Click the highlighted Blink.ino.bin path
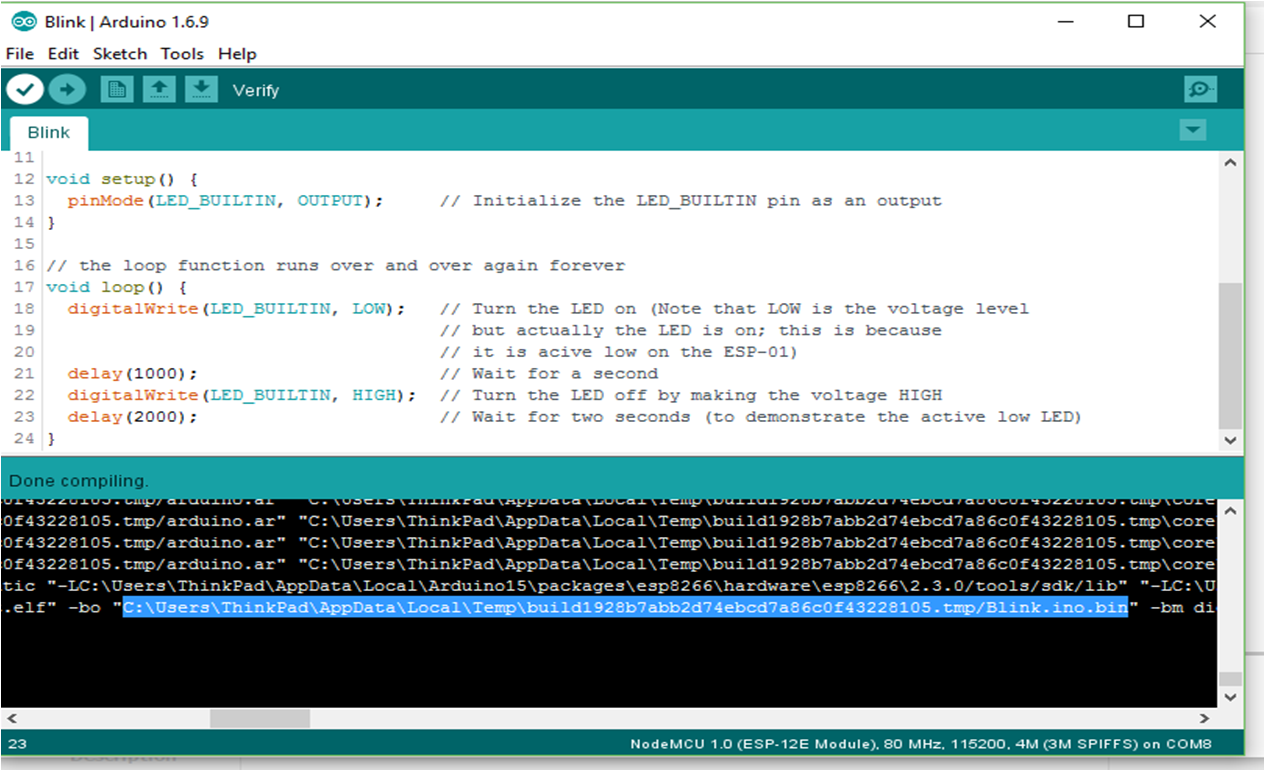This screenshot has width=1265, height=771. pyautogui.click(x=625, y=607)
